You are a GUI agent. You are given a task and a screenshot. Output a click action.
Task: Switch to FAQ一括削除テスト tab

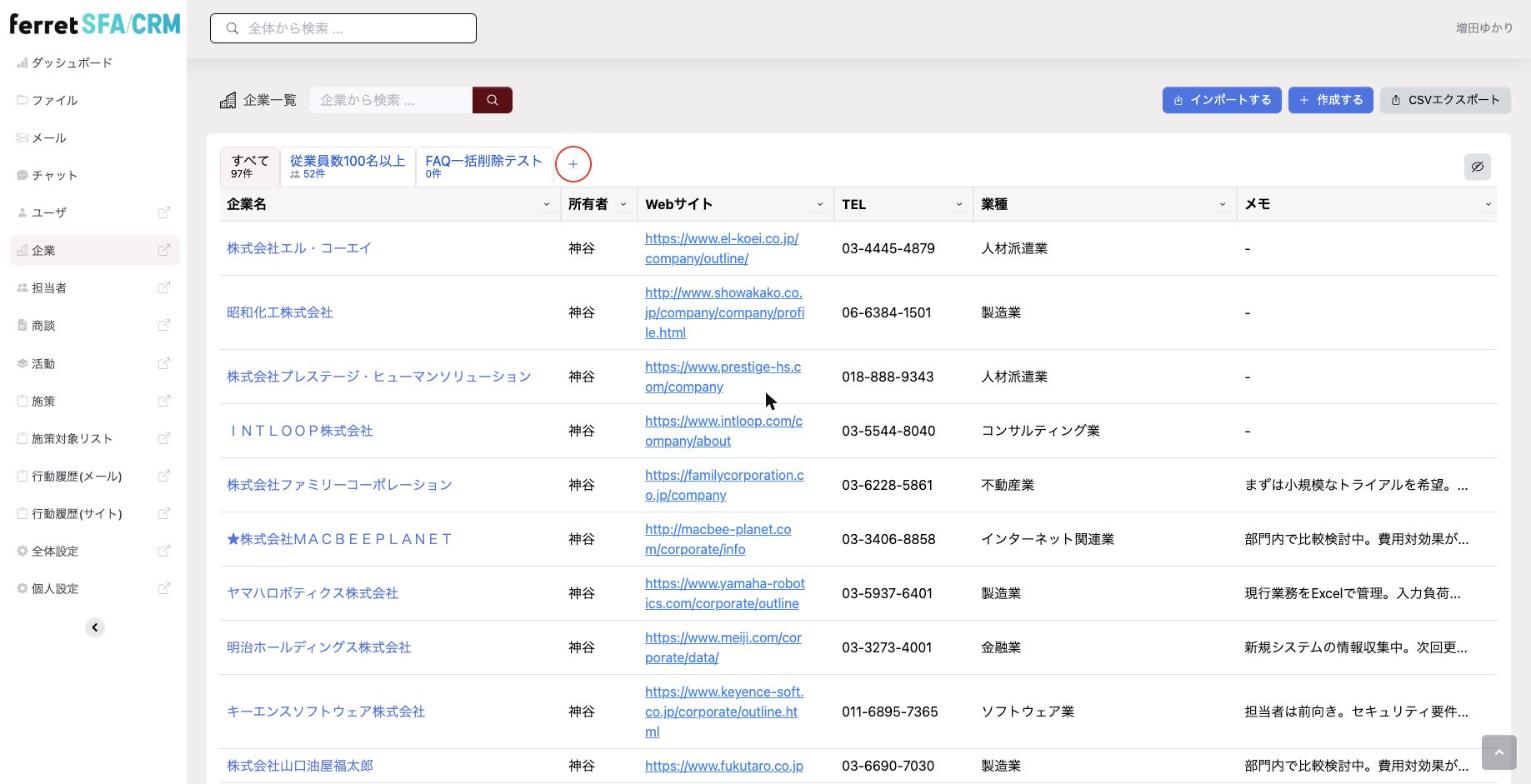484,166
